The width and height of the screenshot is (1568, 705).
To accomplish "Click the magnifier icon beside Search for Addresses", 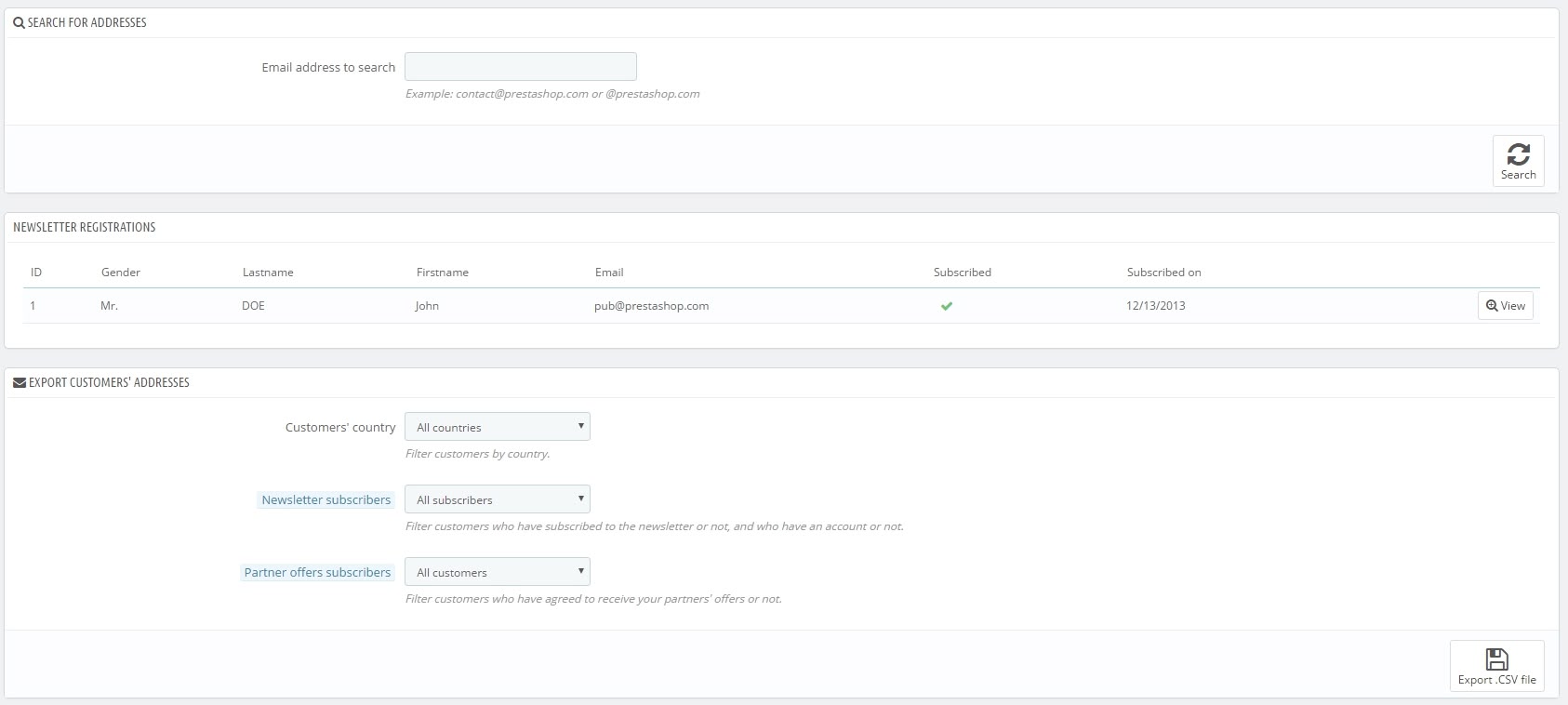I will [19, 23].
